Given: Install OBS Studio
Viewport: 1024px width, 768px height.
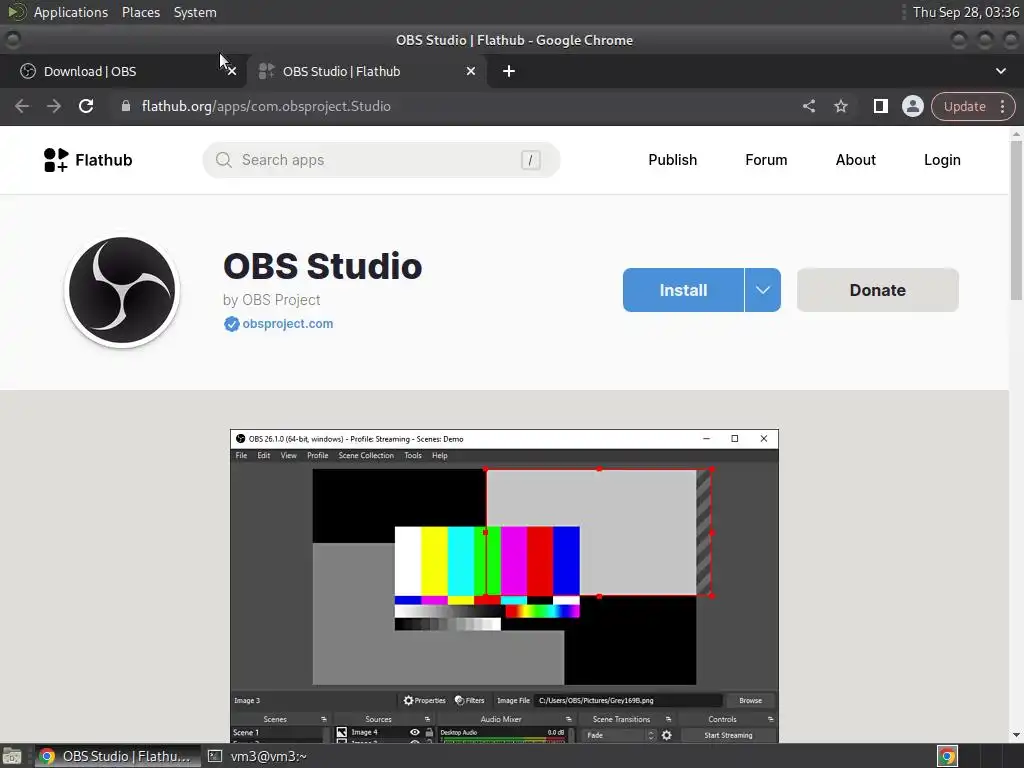Looking at the screenshot, I should 683,290.
